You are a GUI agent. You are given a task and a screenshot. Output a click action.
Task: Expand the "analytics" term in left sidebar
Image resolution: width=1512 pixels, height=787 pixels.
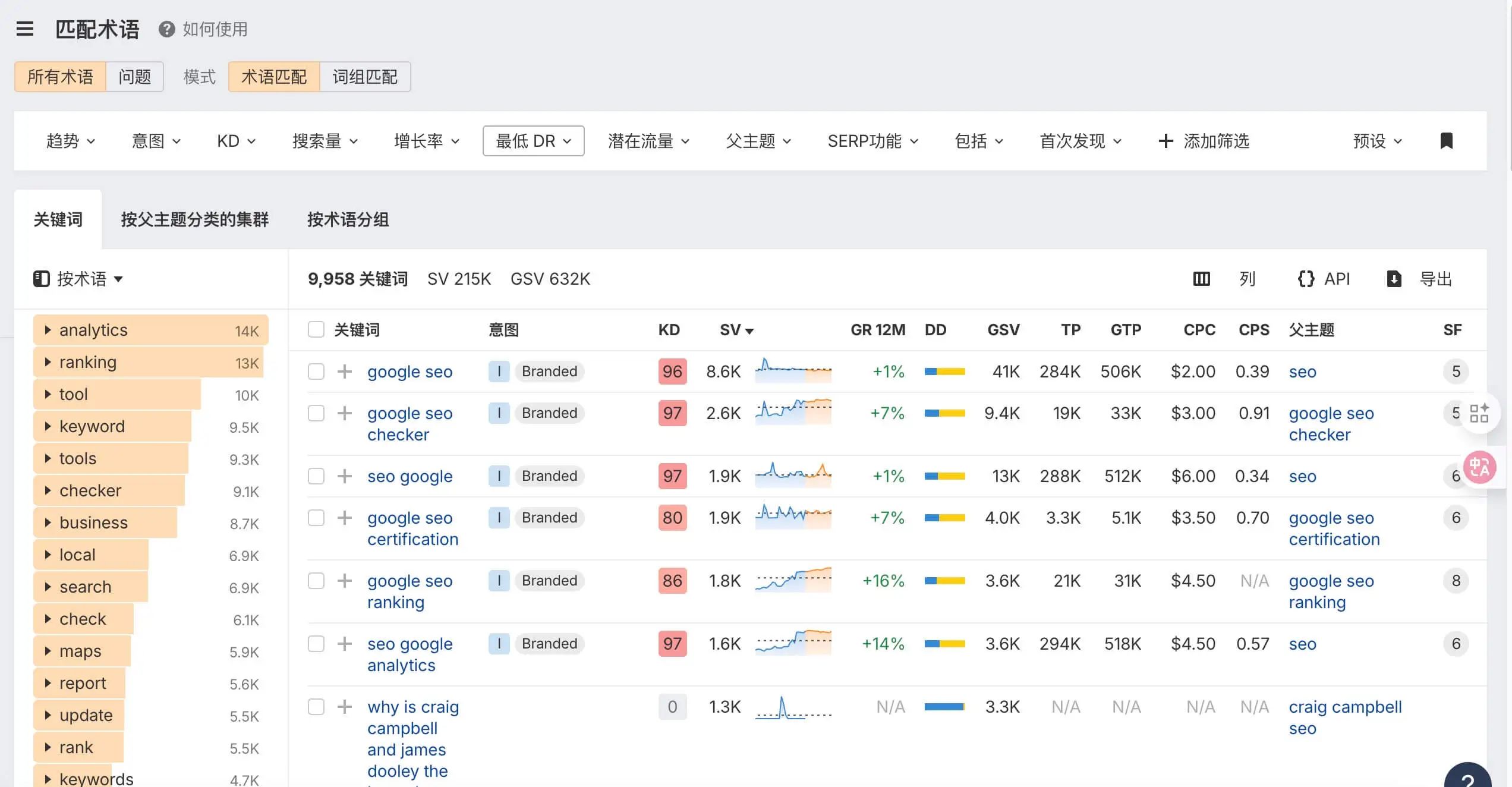48,330
